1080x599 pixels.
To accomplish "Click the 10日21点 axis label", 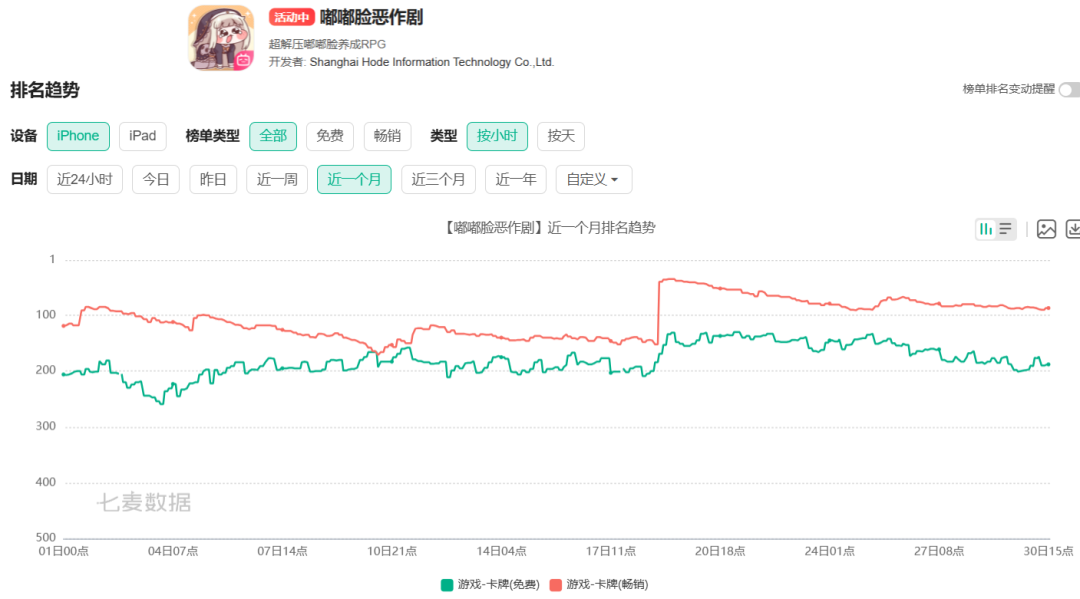I will pos(392,551).
